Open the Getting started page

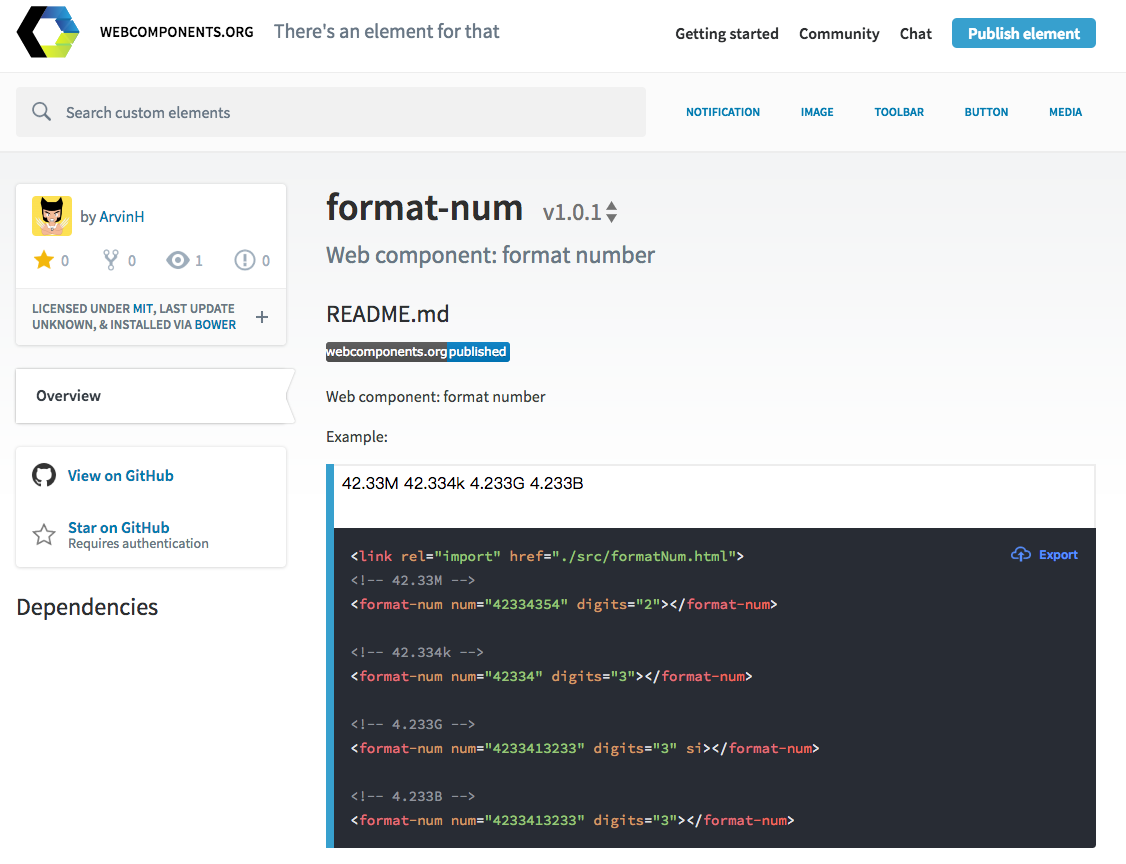(x=727, y=34)
